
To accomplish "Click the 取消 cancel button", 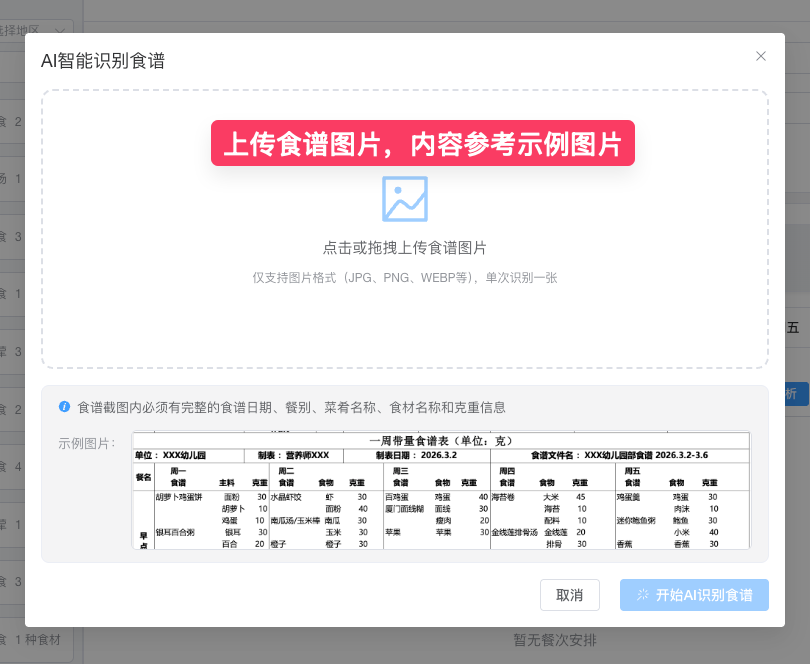I will (x=569, y=594).
